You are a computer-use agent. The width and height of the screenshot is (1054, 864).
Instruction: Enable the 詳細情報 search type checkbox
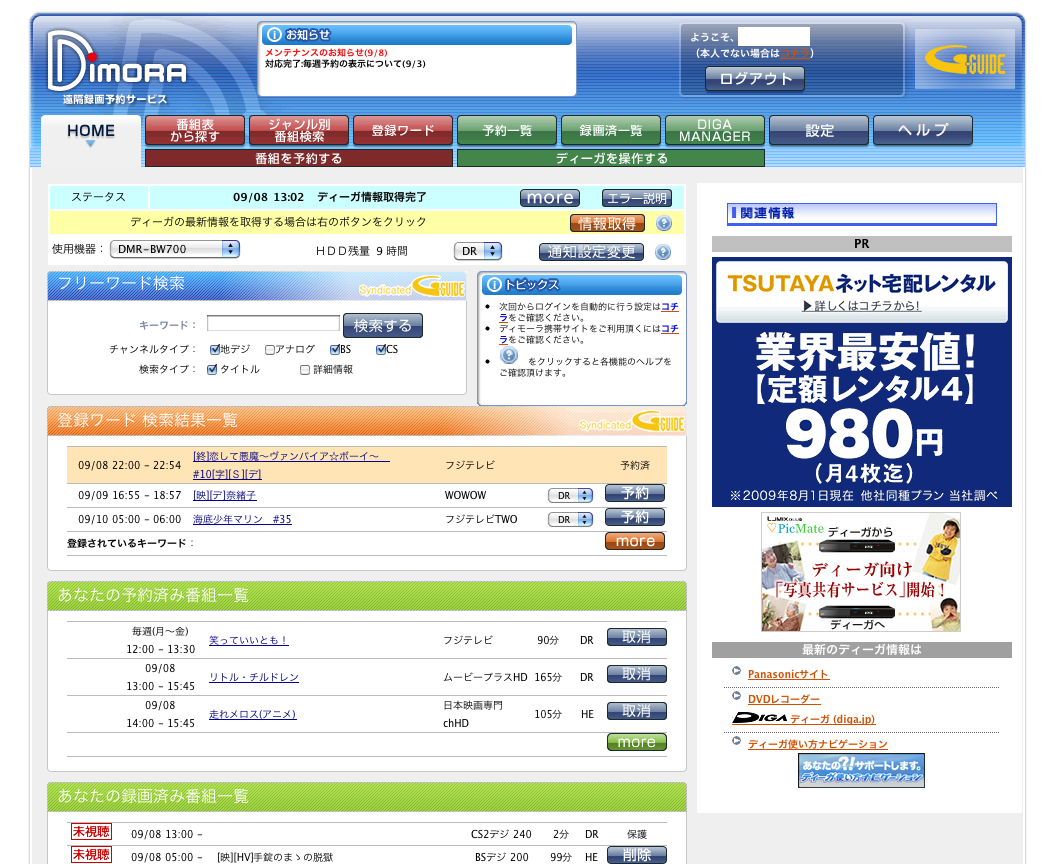[x=306, y=370]
